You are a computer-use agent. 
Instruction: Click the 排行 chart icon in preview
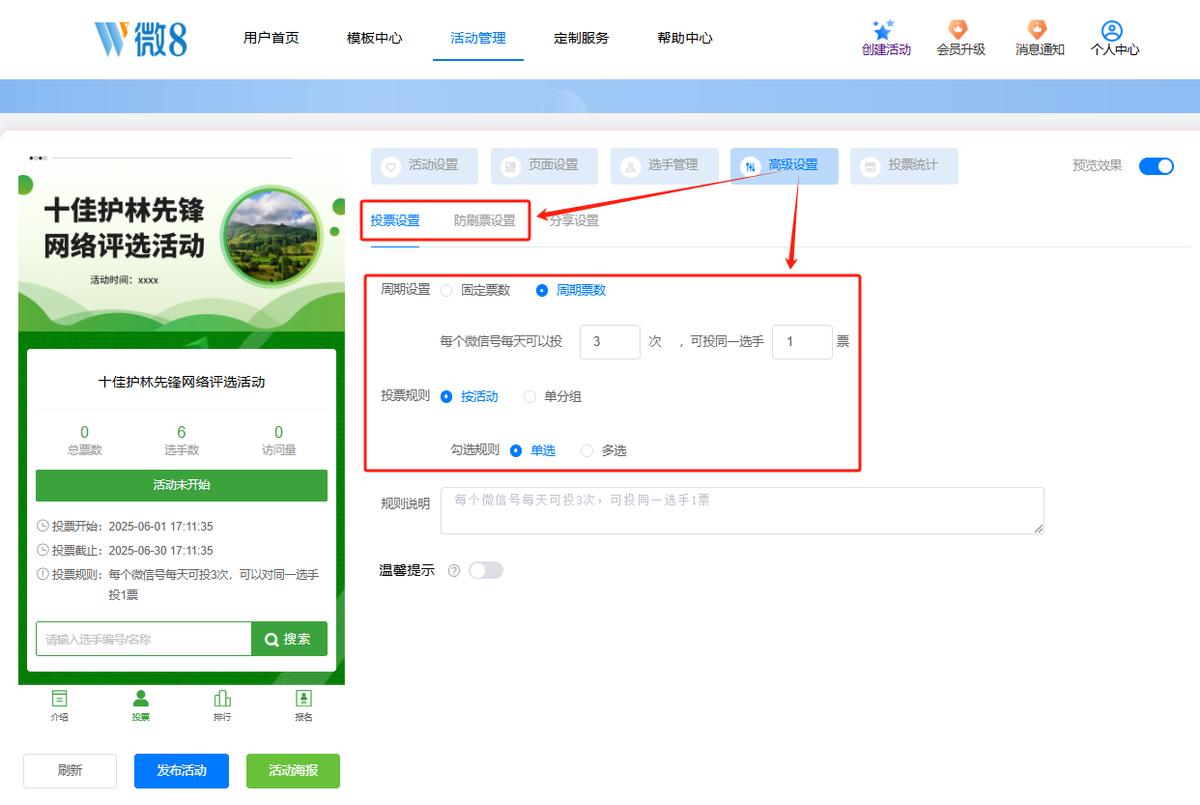222,698
